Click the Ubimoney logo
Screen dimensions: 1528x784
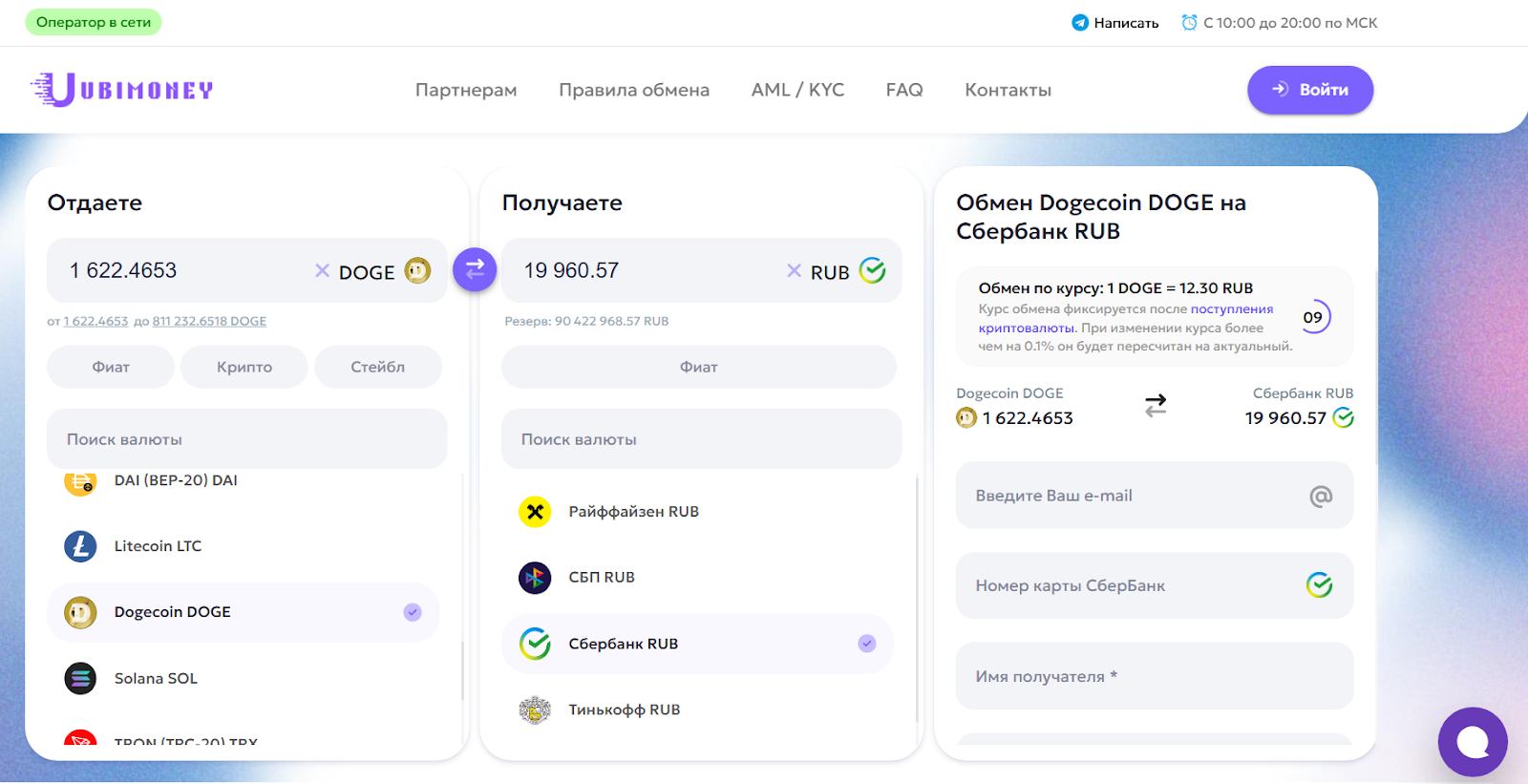pyautogui.click(x=121, y=90)
